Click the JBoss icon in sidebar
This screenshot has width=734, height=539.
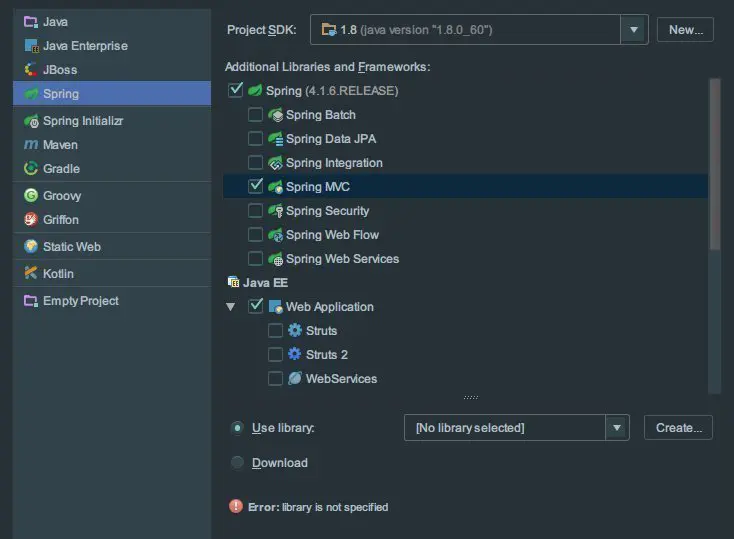pos(31,70)
